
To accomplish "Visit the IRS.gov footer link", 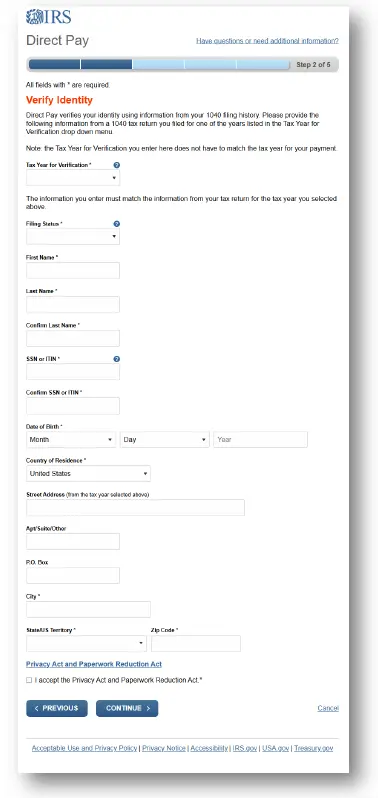I will 245,749.
